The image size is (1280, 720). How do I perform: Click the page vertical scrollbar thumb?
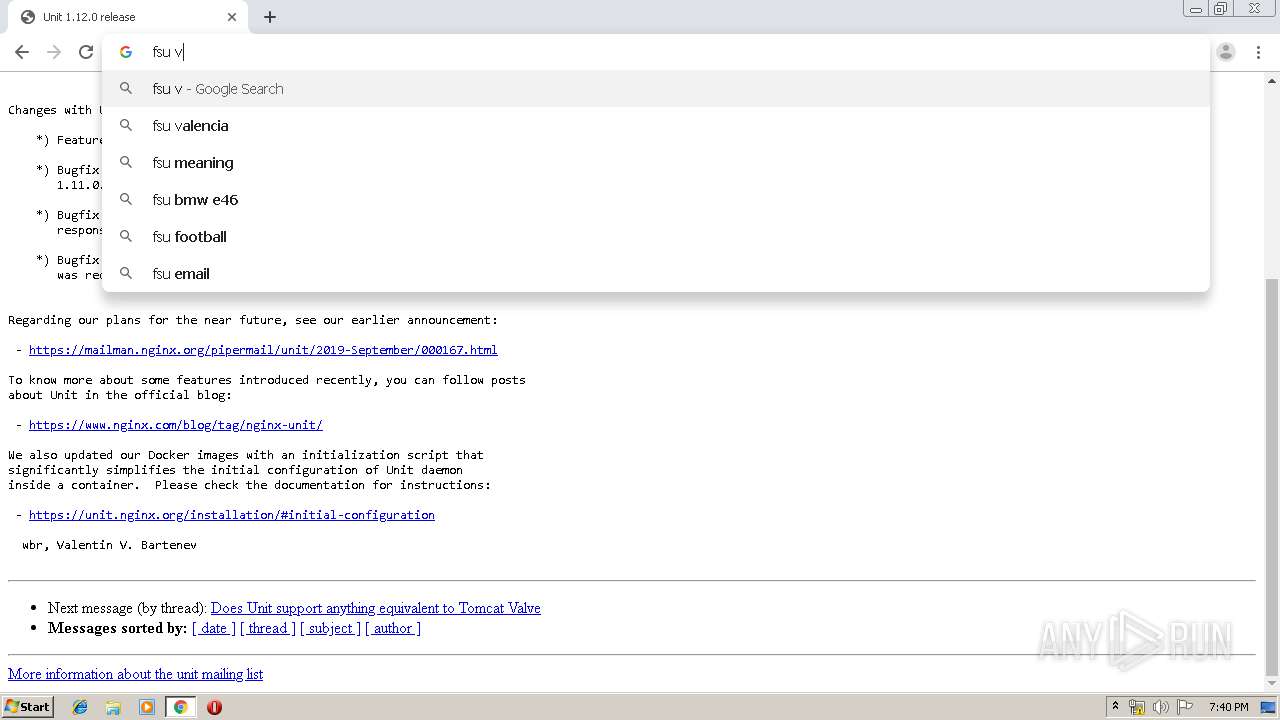(x=1271, y=475)
